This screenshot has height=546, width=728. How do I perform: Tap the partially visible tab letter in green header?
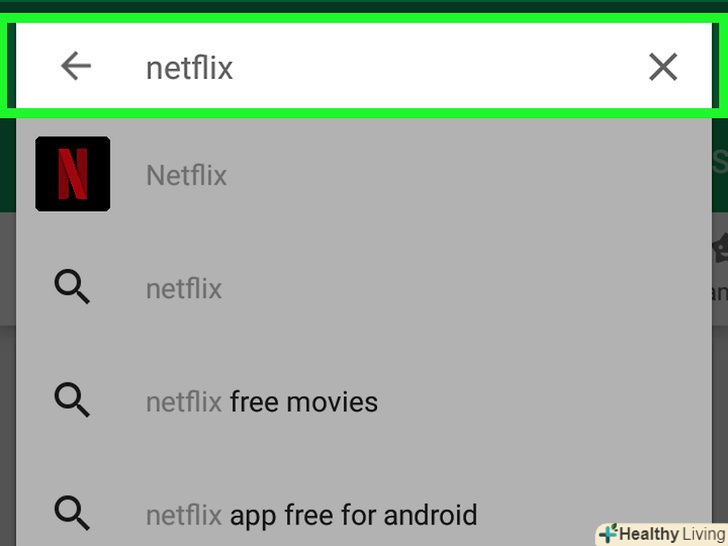(720, 161)
